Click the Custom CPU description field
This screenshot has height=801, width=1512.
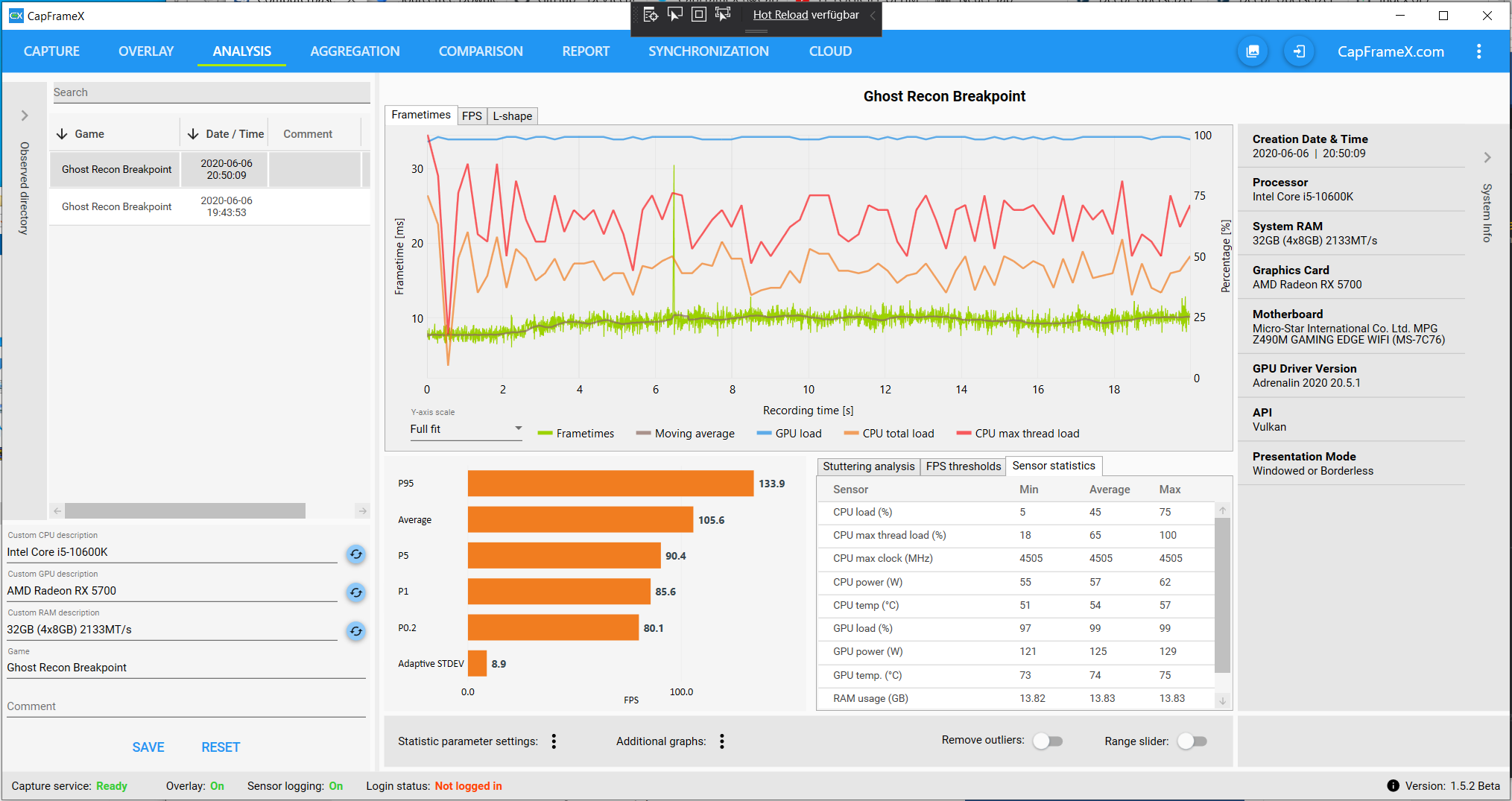coord(171,552)
